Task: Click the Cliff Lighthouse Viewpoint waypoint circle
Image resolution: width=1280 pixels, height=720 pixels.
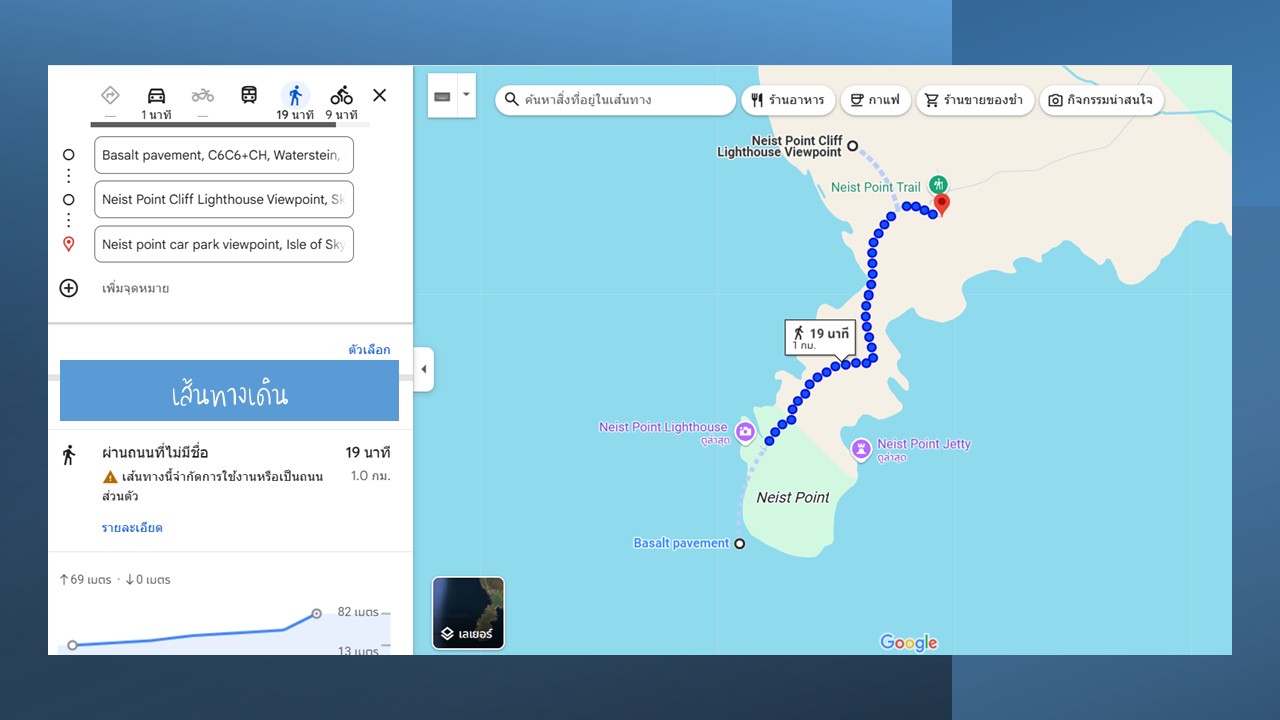Action: coord(853,146)
